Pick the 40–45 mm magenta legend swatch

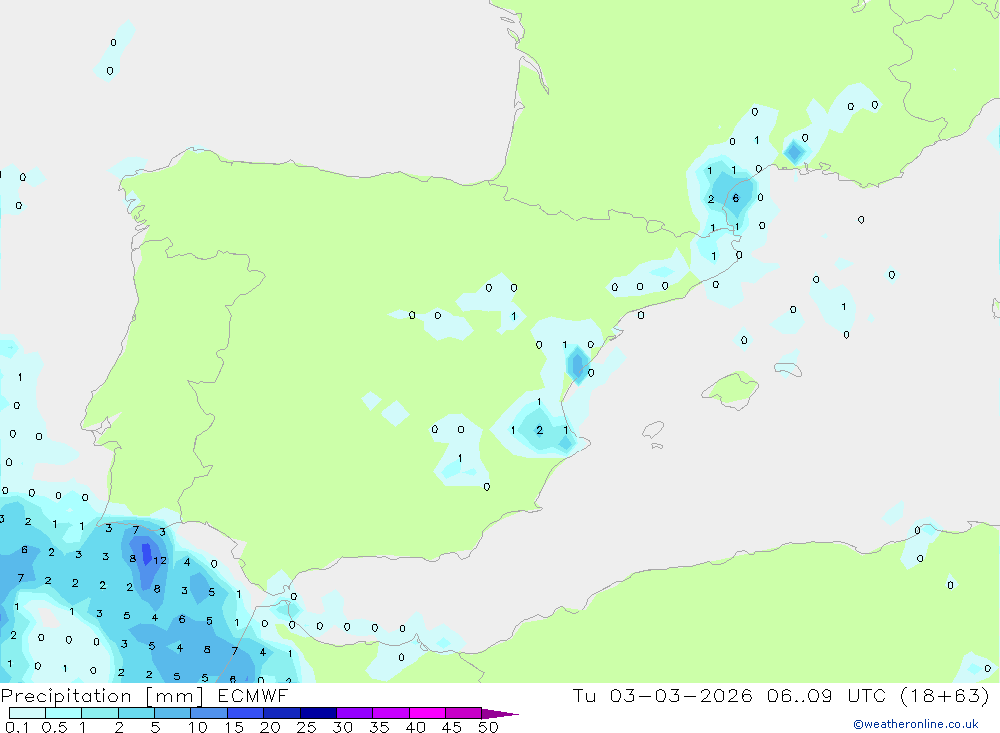pyautogui.click(x=427, y=713)
